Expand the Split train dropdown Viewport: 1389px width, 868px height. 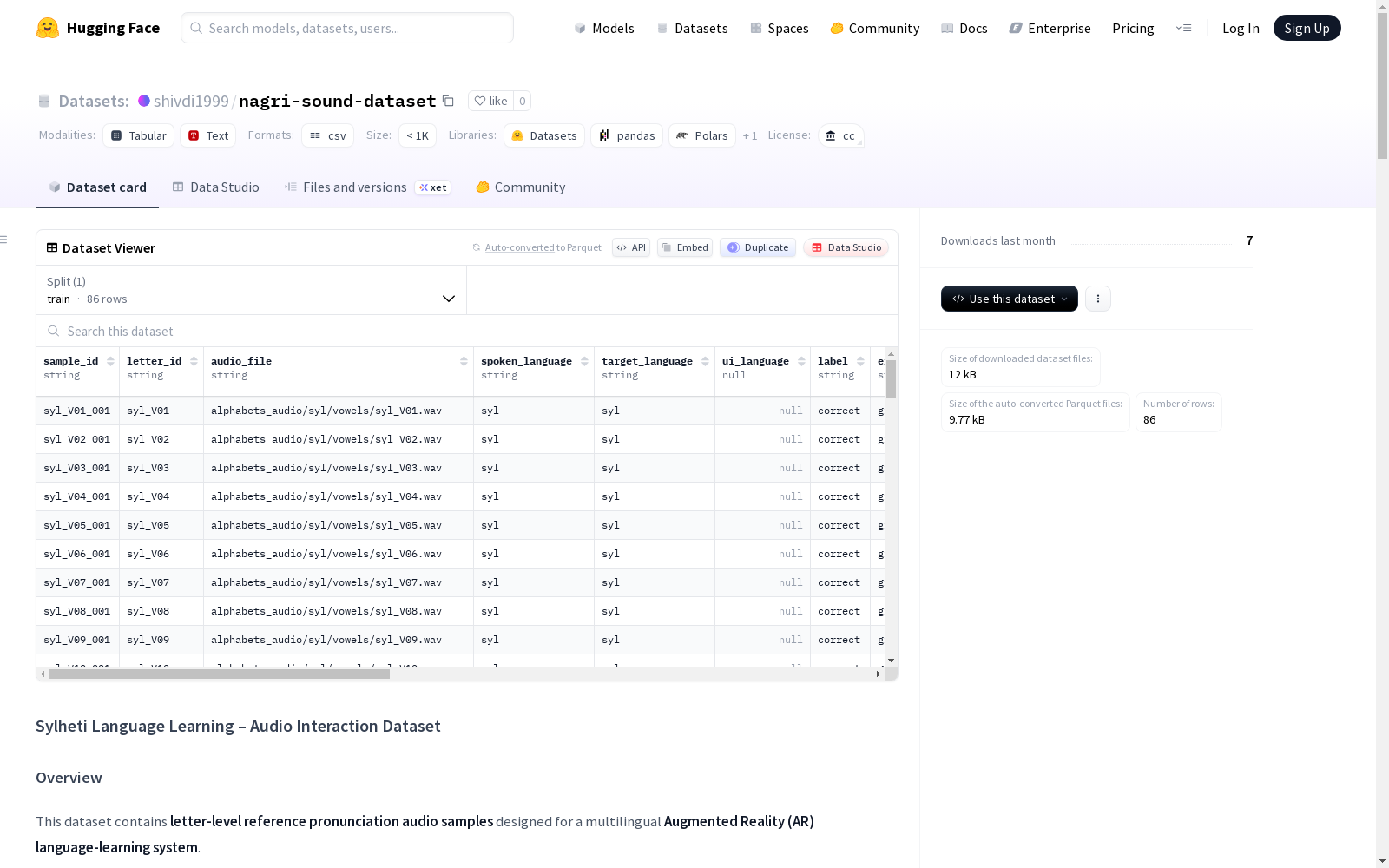click(252, 290)
